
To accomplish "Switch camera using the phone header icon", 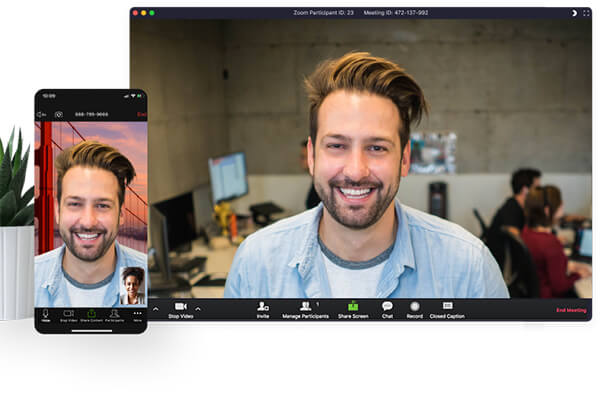I will click(59, 114).
